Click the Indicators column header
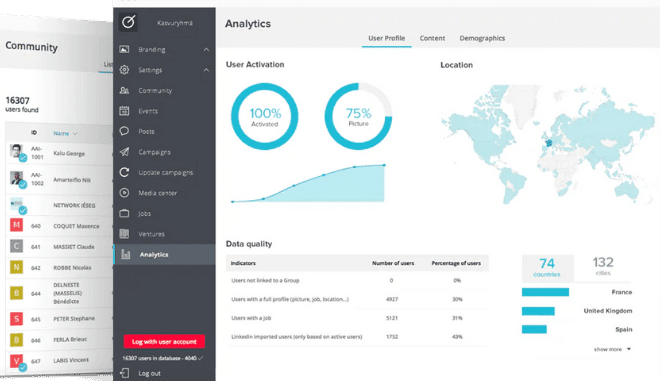Screen dimensions: 661x381 (x=243, y=263)
